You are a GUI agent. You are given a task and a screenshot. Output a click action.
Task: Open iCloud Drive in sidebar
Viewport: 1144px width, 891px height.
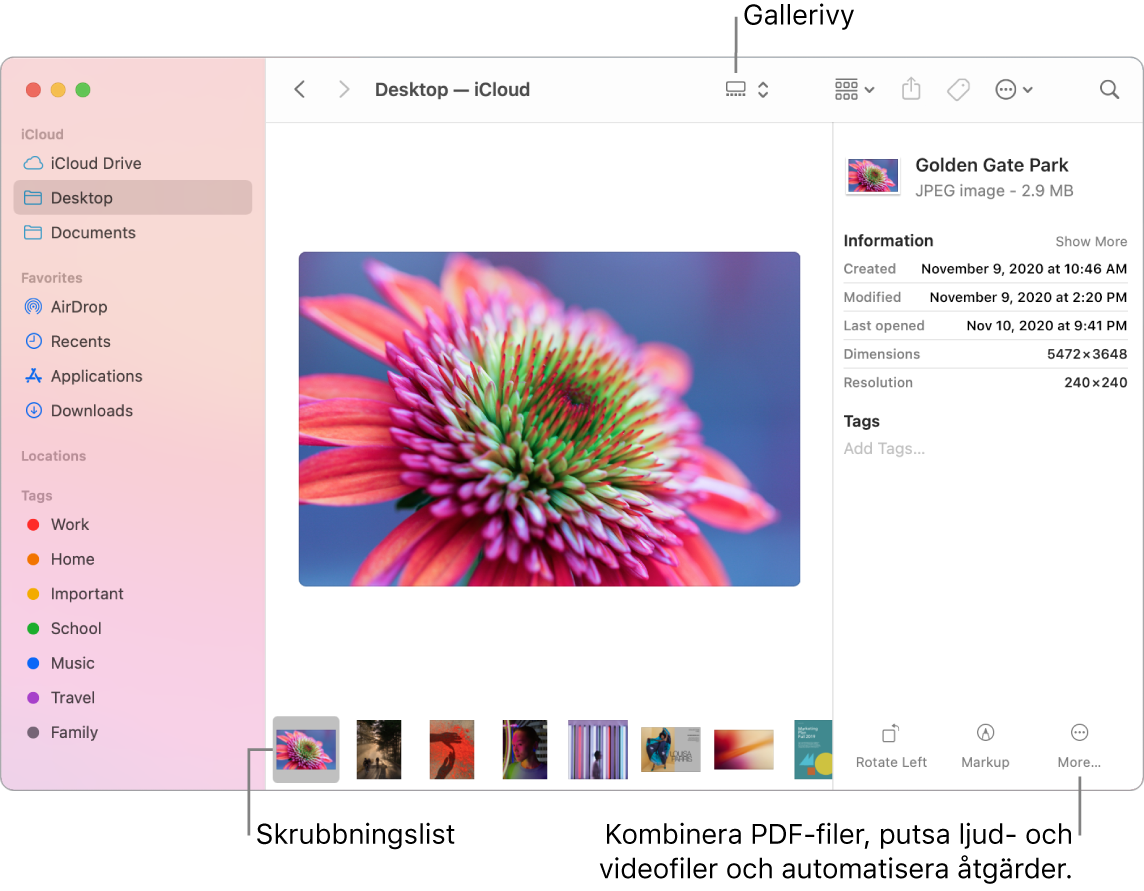click(x=133, y=163)
